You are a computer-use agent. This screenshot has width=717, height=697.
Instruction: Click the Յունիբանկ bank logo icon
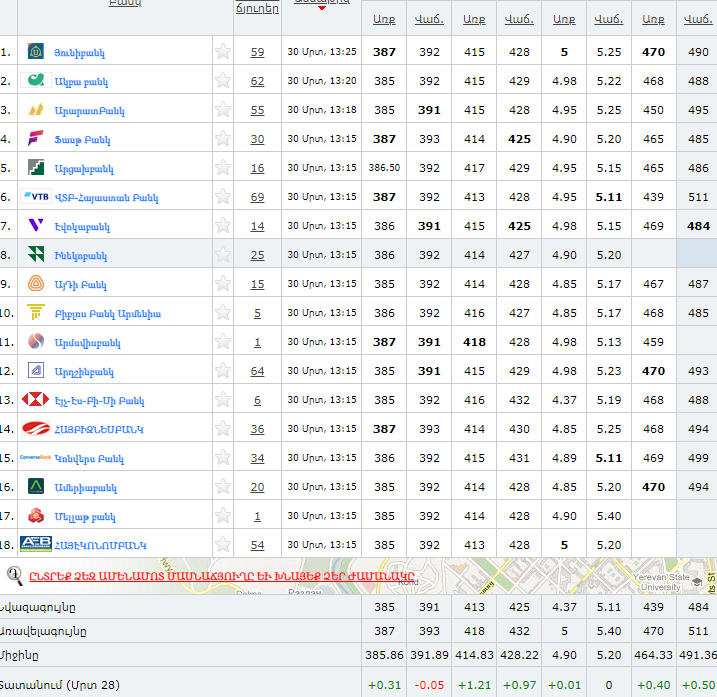point(36,51)
